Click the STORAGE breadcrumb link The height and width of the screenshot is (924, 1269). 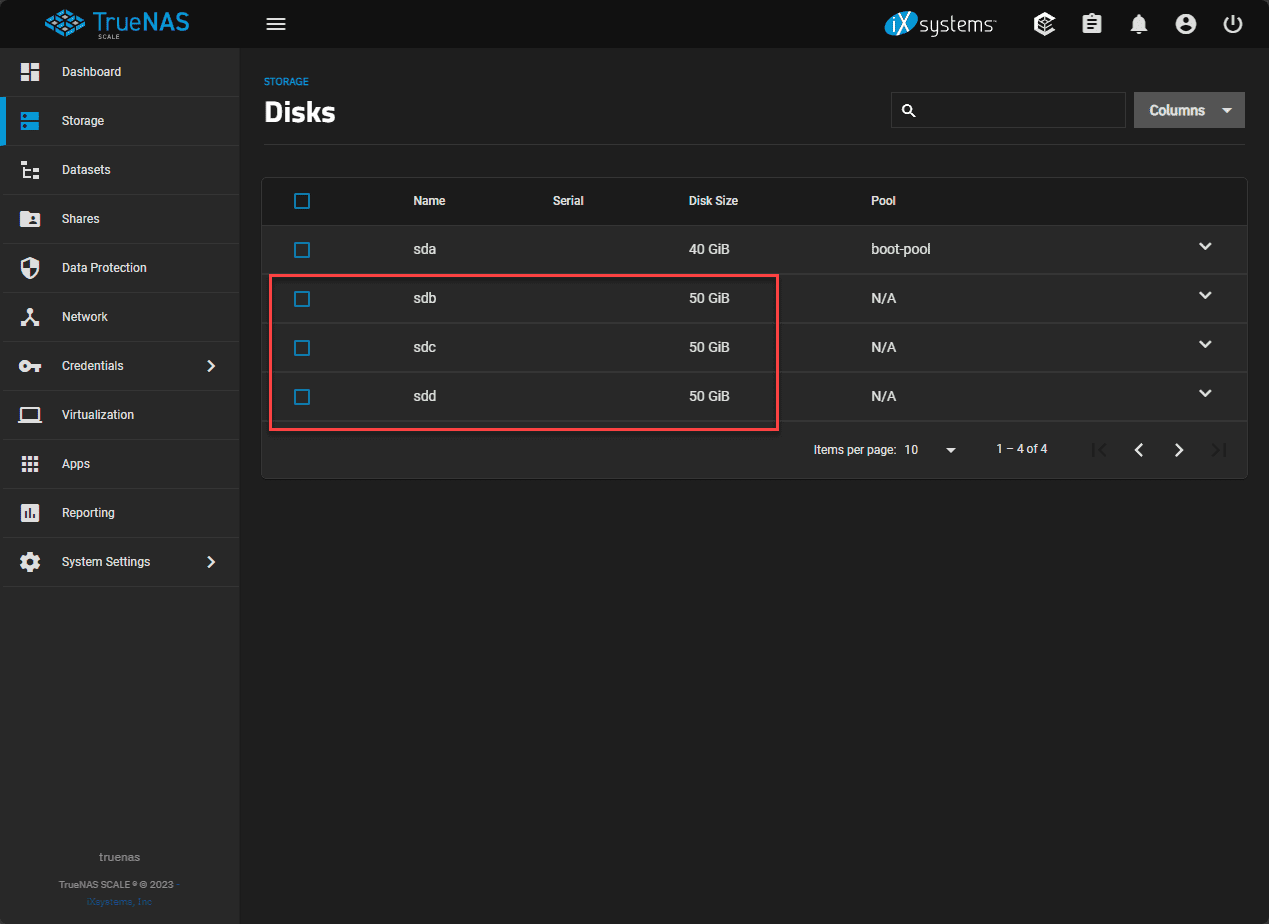[x=286, y=82]
